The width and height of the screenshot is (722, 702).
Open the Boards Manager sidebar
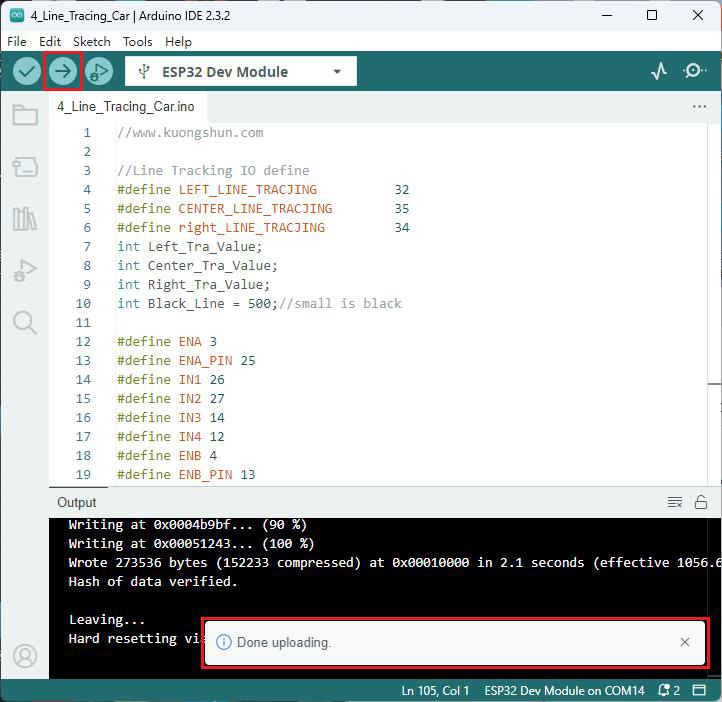coord(25,167)
